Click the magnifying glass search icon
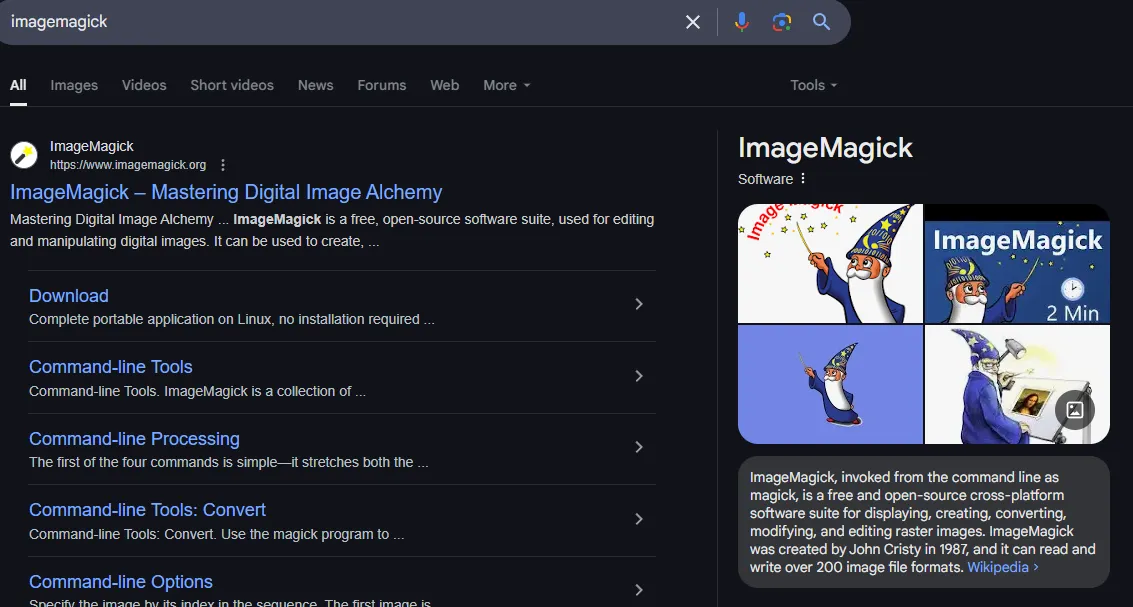Screen dimensions: 1133x607 coord(821,22)
